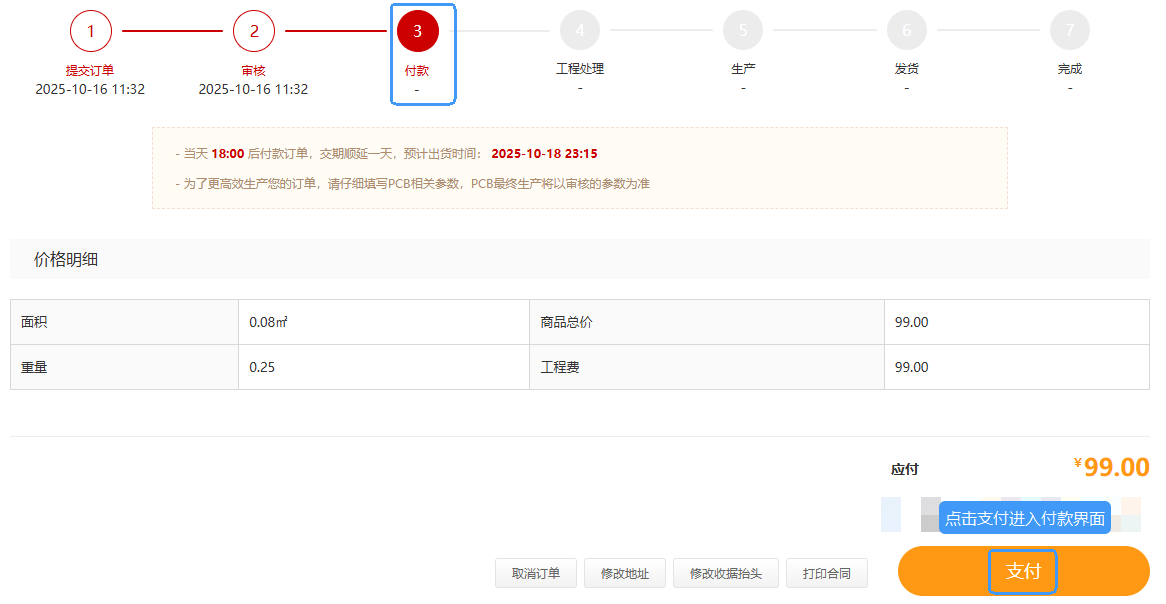Cancel the order with 取消订单
The width and height of the screenshot is (1166, 604).
(536, 573)
